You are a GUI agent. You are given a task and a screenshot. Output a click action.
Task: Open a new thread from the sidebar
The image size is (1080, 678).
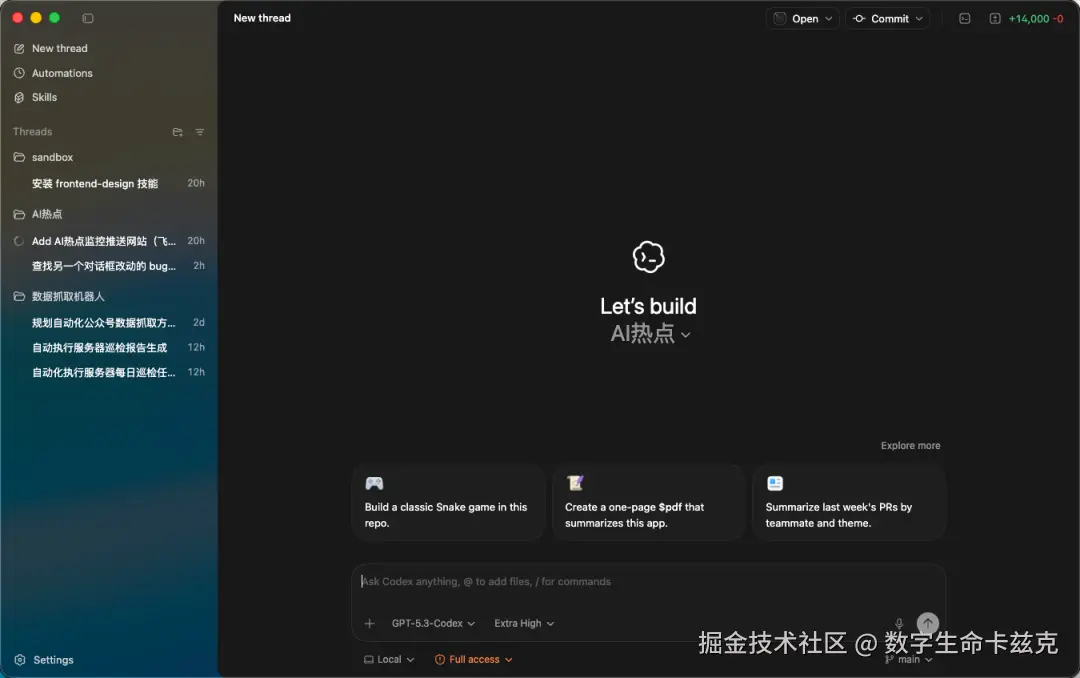click(60, 48)
